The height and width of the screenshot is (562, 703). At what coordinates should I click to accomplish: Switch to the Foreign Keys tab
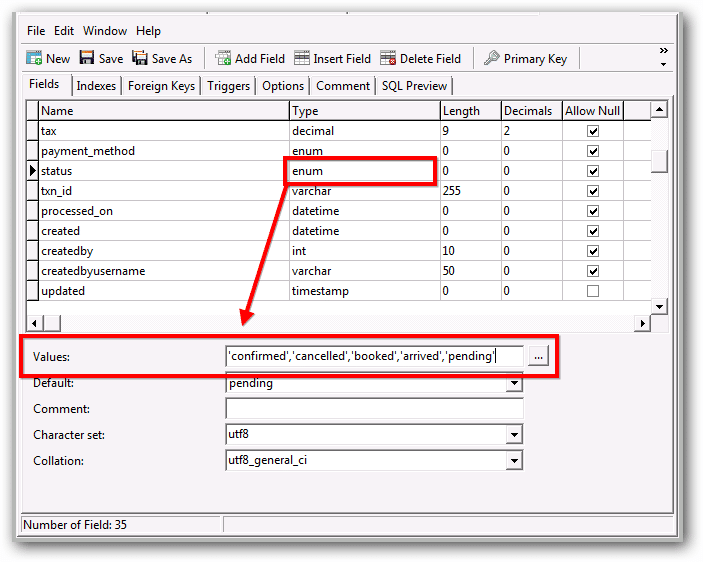coord(161,86)
